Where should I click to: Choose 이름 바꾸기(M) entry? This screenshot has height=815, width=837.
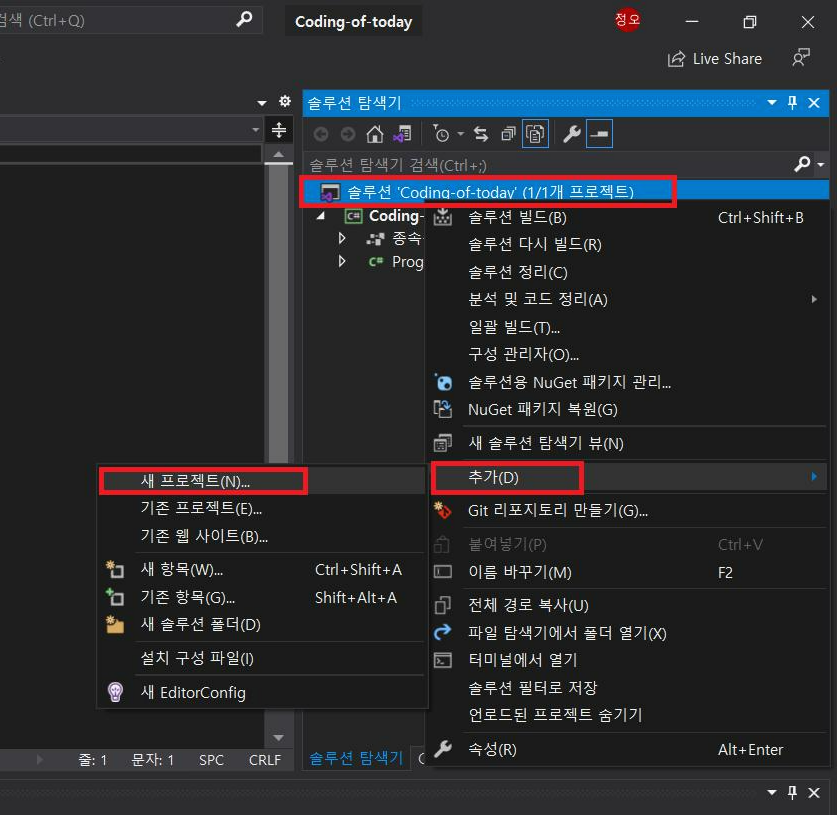coord(628,572)
